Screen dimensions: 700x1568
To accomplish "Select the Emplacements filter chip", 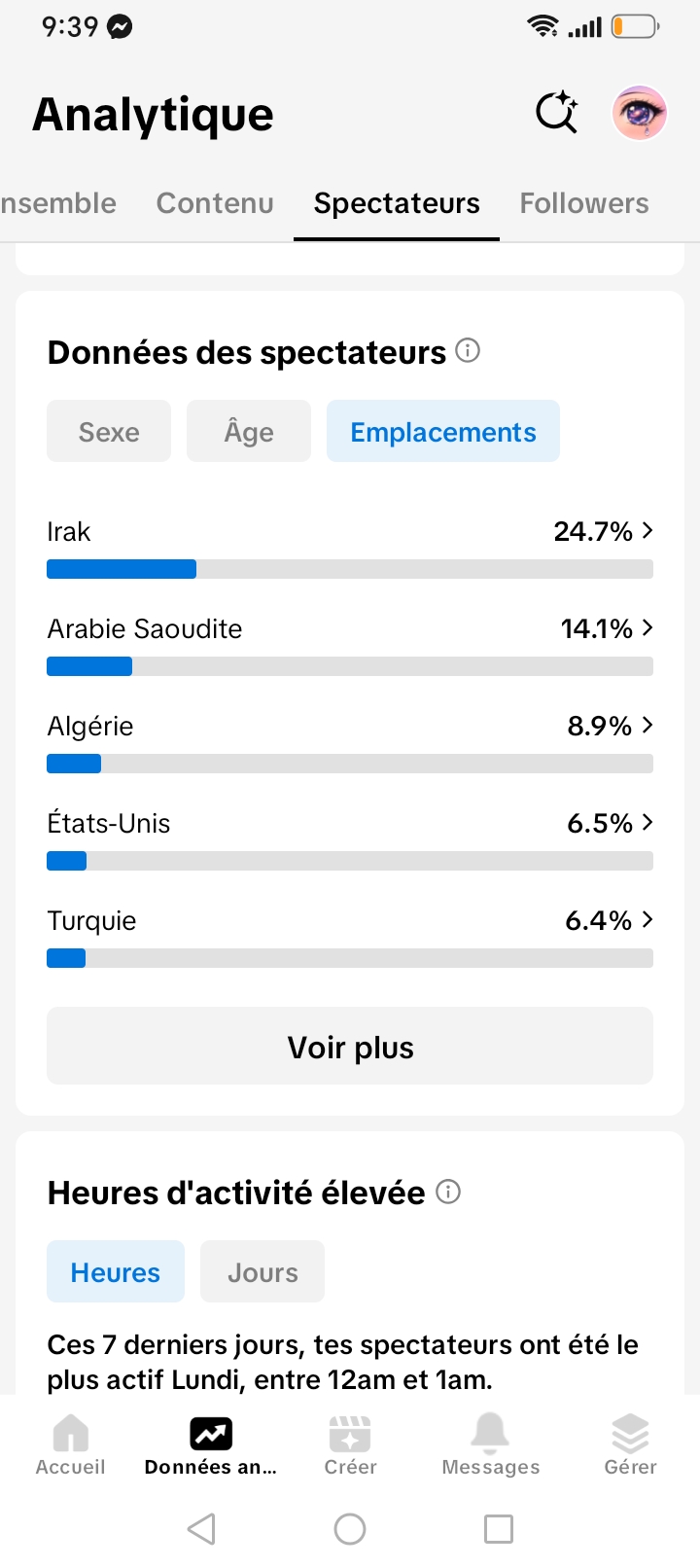I will 443,431.
